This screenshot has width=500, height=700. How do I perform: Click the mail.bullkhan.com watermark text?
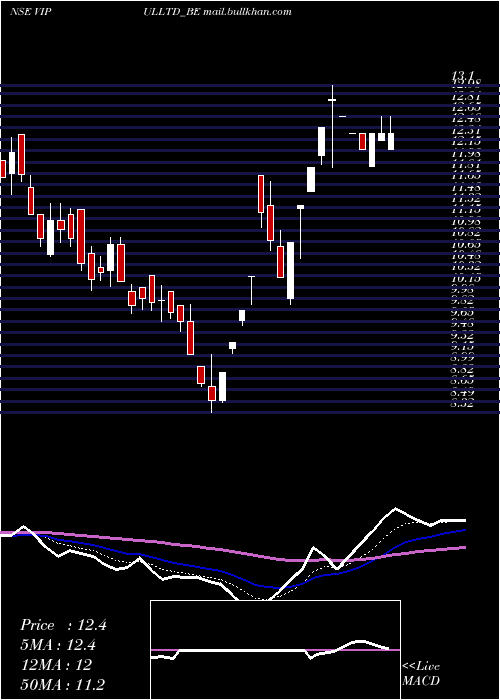pos(247,12)
